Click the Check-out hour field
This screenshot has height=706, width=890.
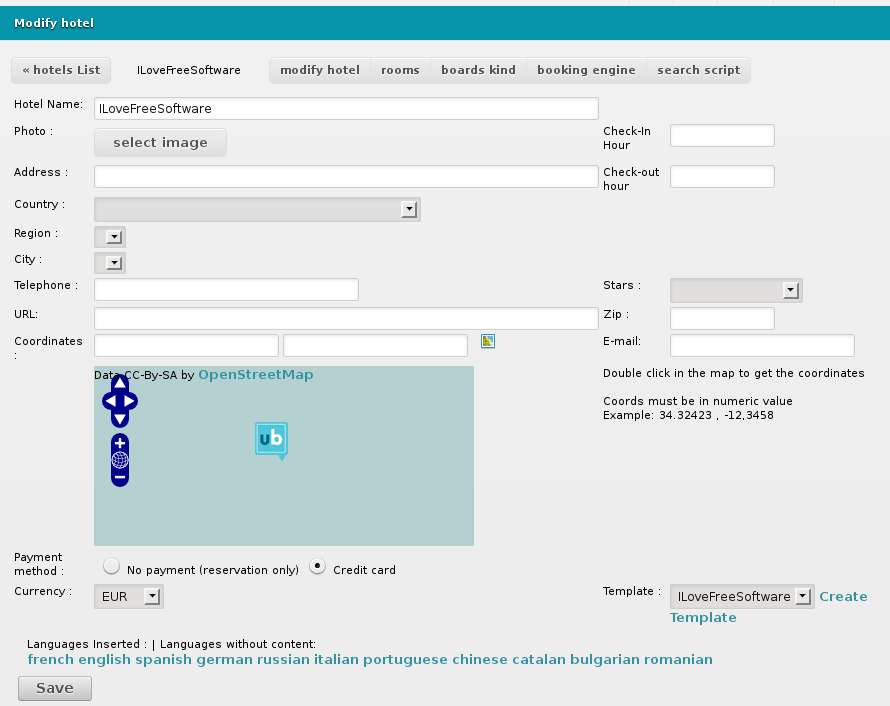pyautogui.click(x=722, y=176)
